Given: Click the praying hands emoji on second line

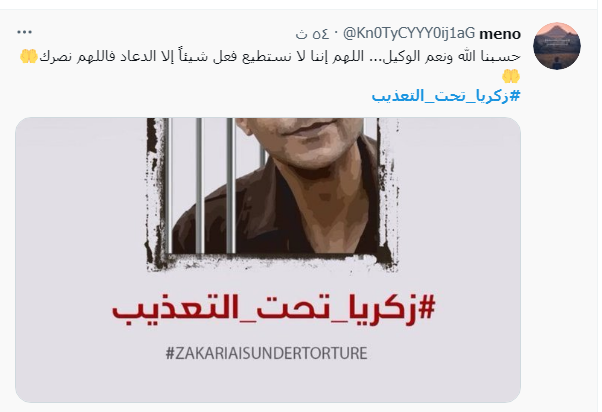Looking at the screenshot, I should pyautogui.click(x=511, y=76).
